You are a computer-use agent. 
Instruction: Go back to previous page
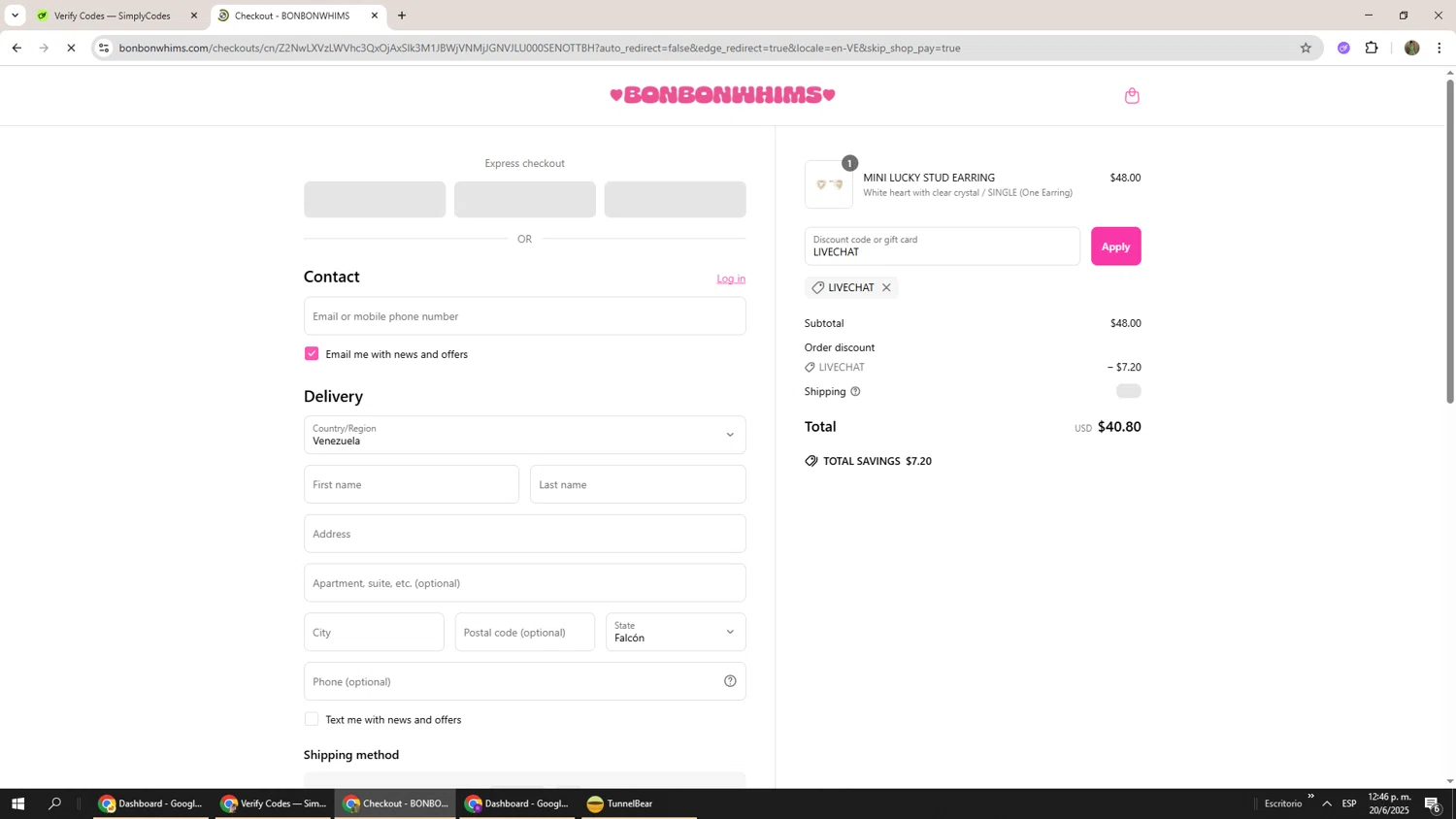point(17,48)
